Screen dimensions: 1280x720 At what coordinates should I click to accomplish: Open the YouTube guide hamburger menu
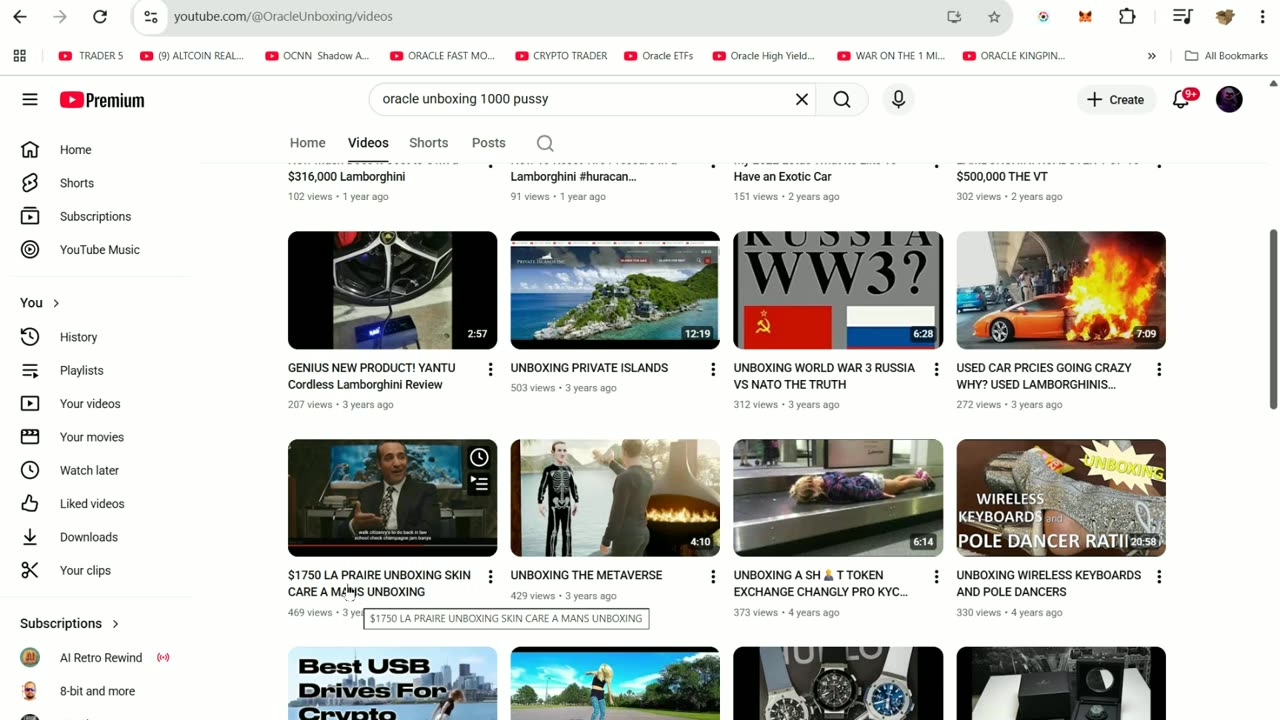[30, 99]
